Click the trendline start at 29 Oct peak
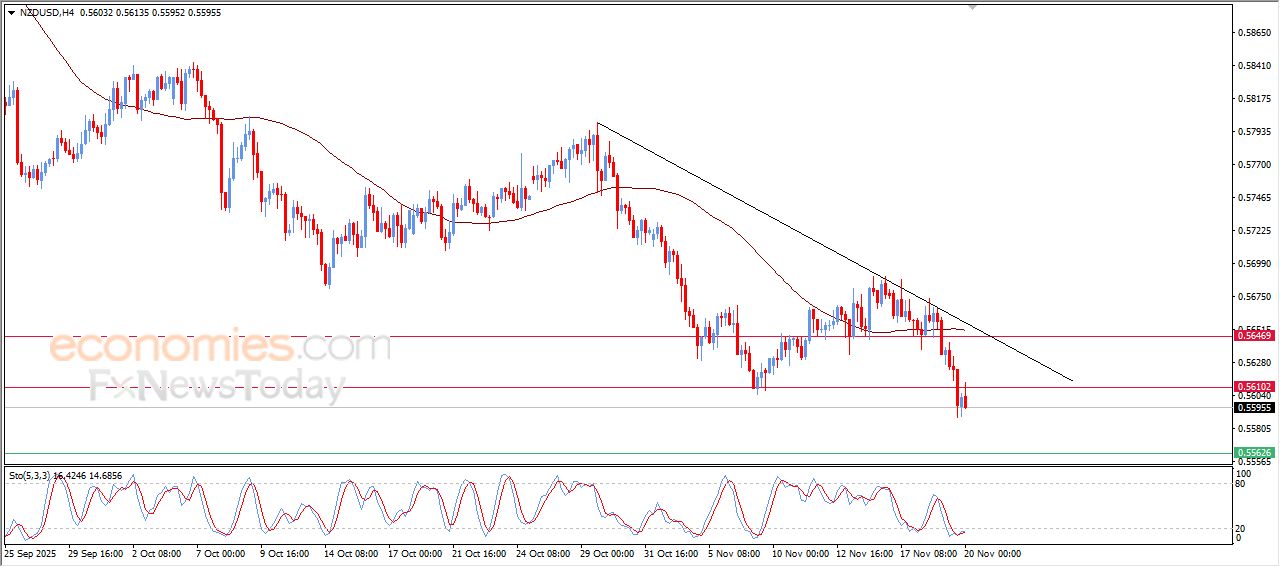Image resolution: width=1280 pixels, height=567 pixels. (x=597, y=123)
